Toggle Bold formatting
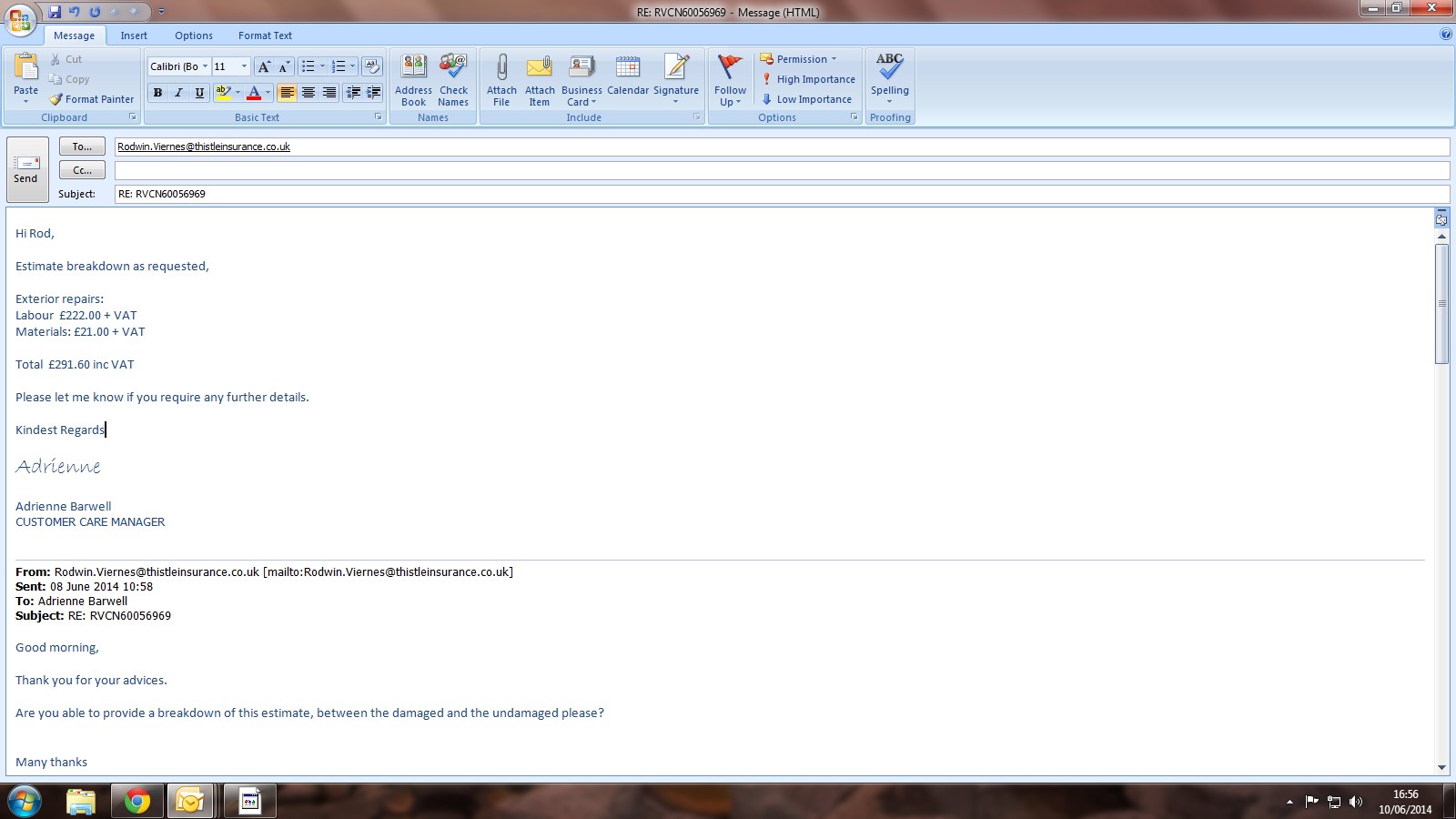1456x819 pixels. [x=158, y=93]
